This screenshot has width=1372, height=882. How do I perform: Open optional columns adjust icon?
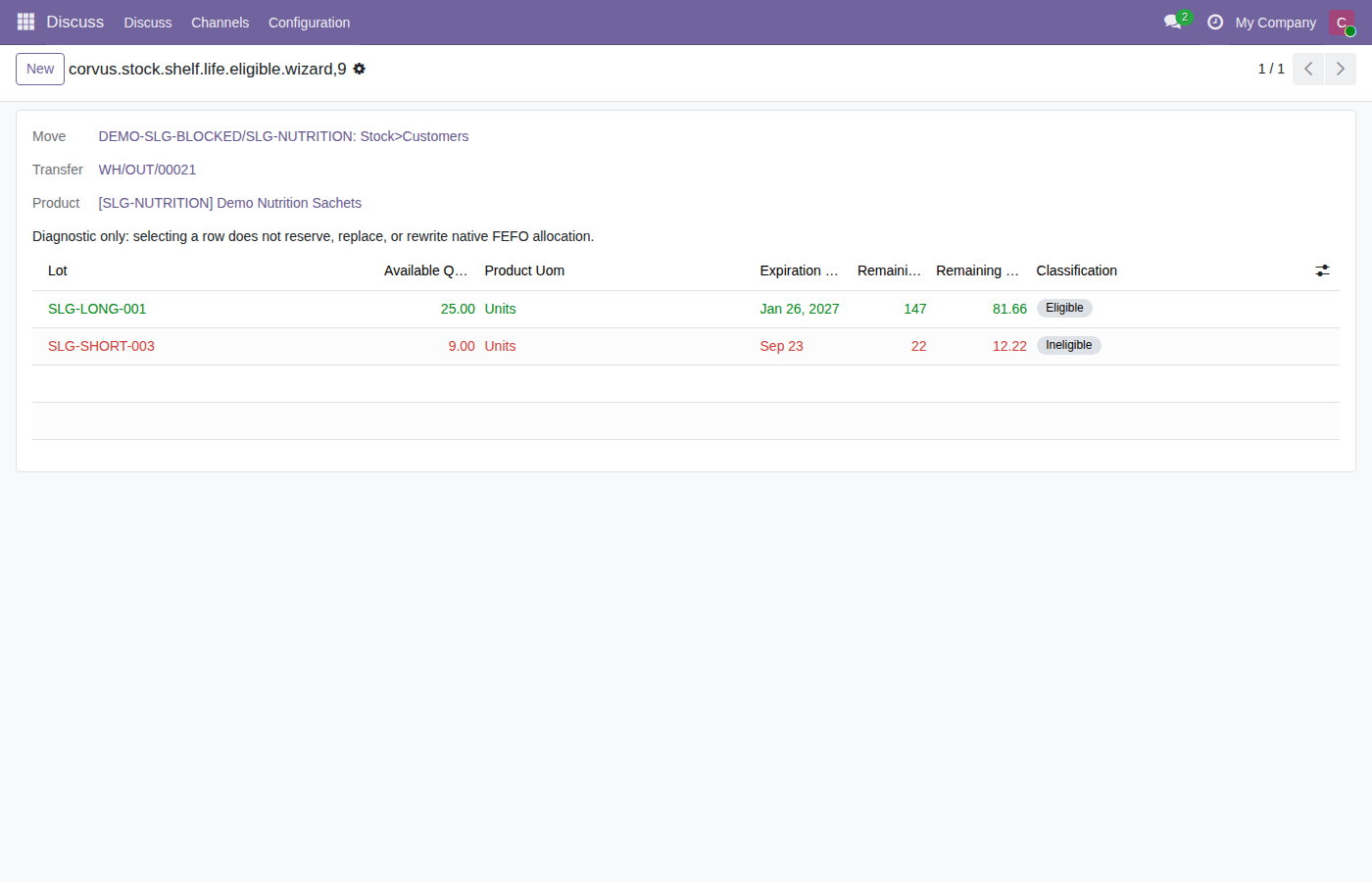[1322, 270]
